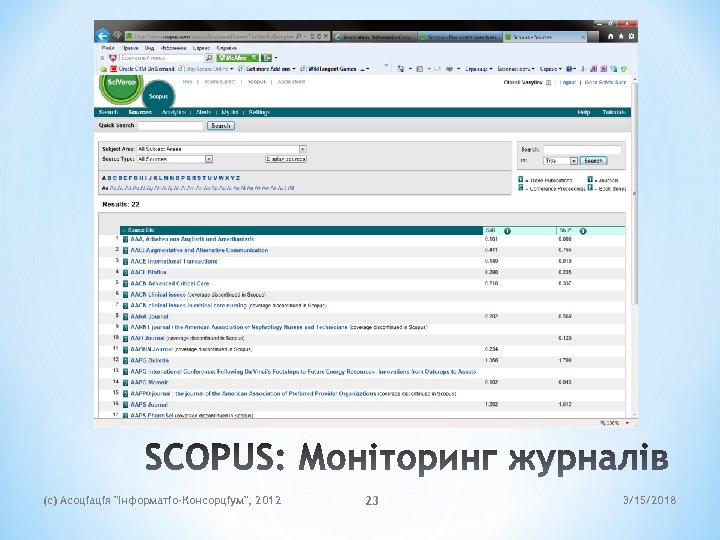This screenshot has height=540, width=720.
Task: Click source-type icon beside AAPS Journal
Action: pos(125,405)
